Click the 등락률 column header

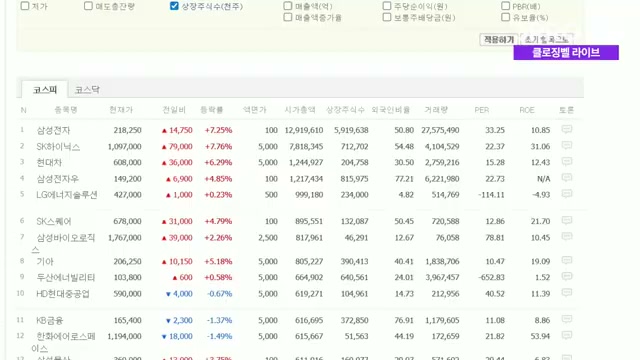click(x=212, y=110)
